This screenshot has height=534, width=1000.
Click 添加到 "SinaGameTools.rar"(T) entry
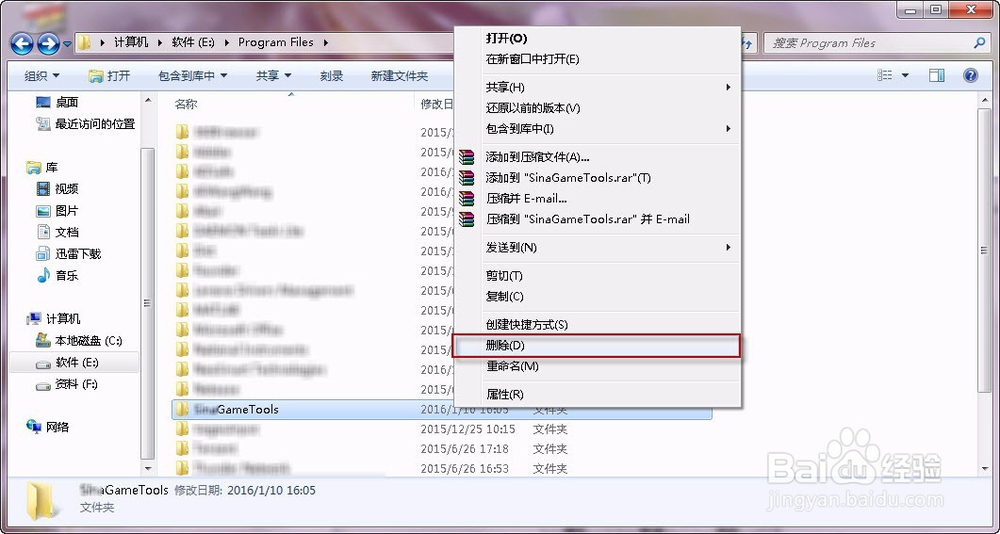(597, 178)
